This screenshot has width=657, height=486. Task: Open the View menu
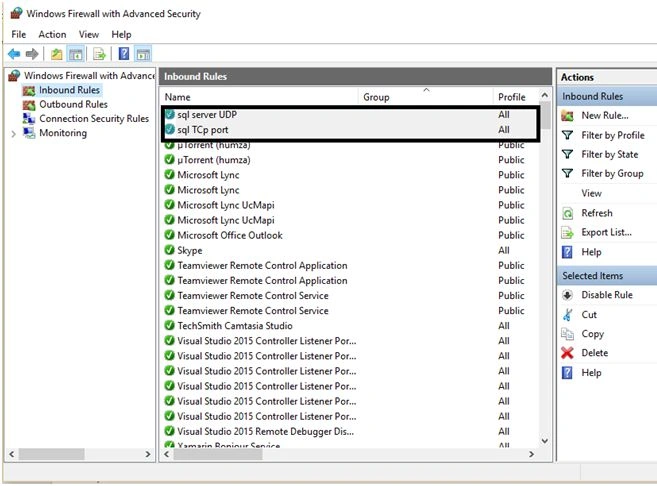click(x=89, y=34)
